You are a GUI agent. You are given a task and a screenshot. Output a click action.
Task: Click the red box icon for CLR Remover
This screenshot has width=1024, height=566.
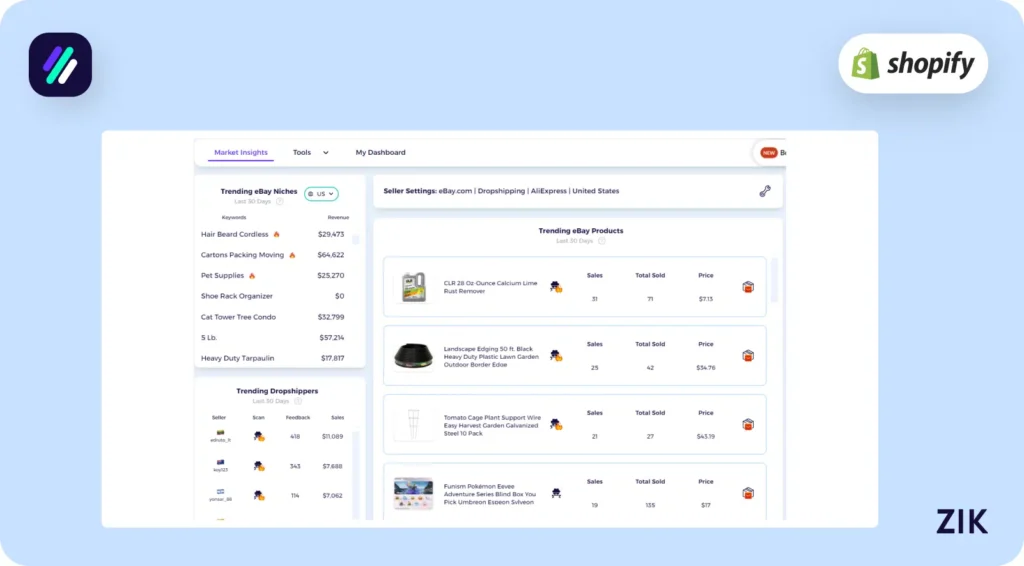click(x=748, y=287)
